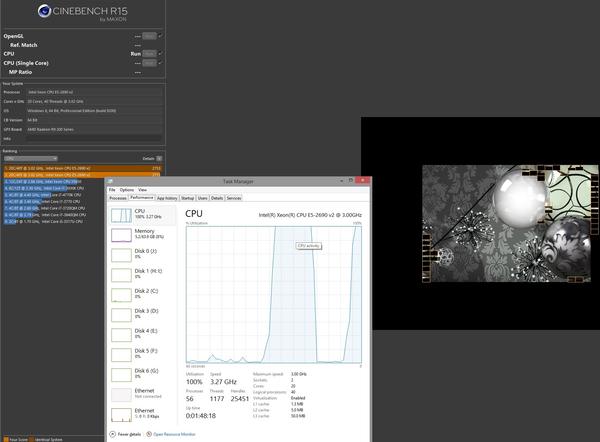Click the Processor field in Your System
This screenshot has width=600, height=442.
click(x=94, y=92)
